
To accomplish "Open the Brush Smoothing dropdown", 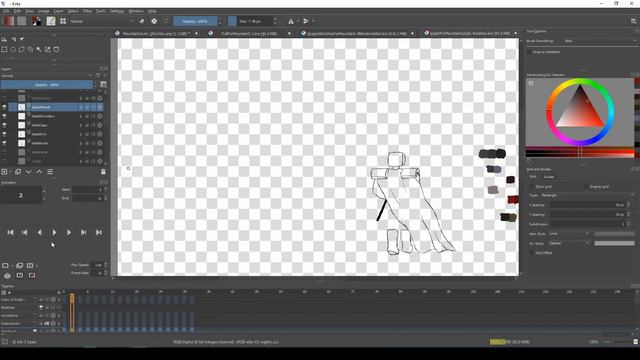I will click(600, 41).
